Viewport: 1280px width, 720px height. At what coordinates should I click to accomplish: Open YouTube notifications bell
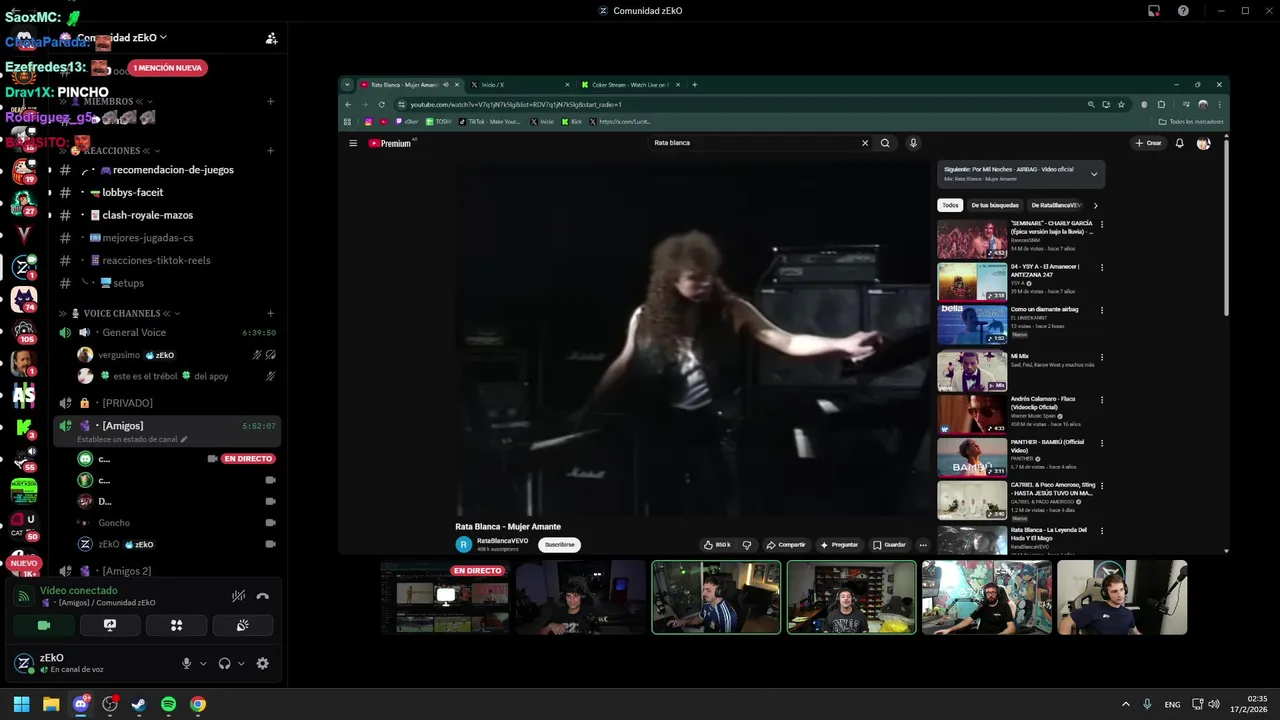click(x=1179, y=143)
